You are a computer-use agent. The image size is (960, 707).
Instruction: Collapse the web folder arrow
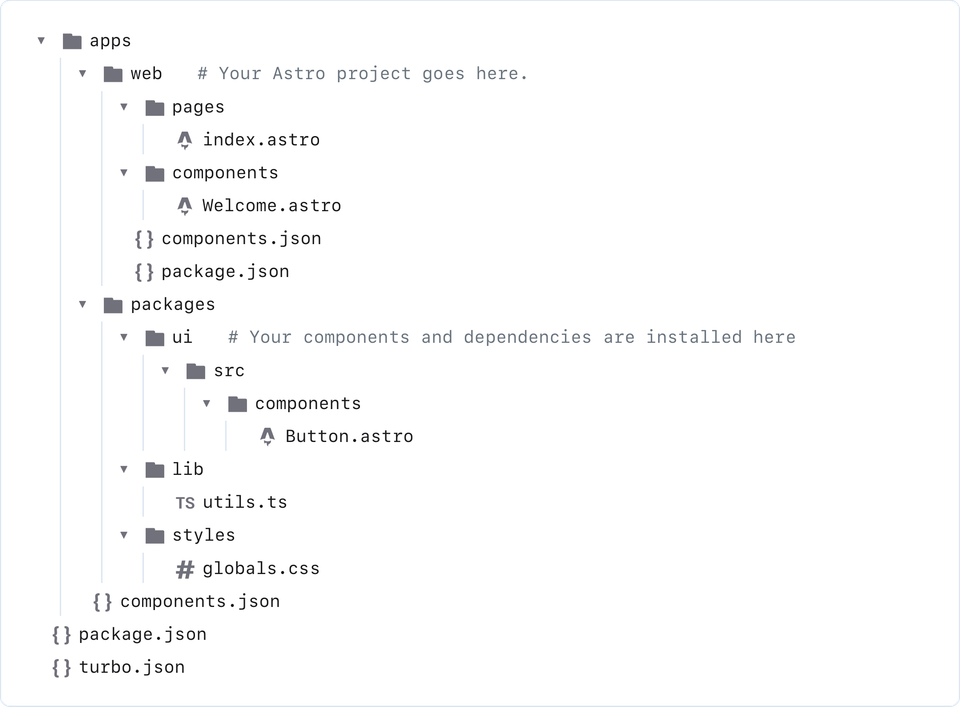83,74
